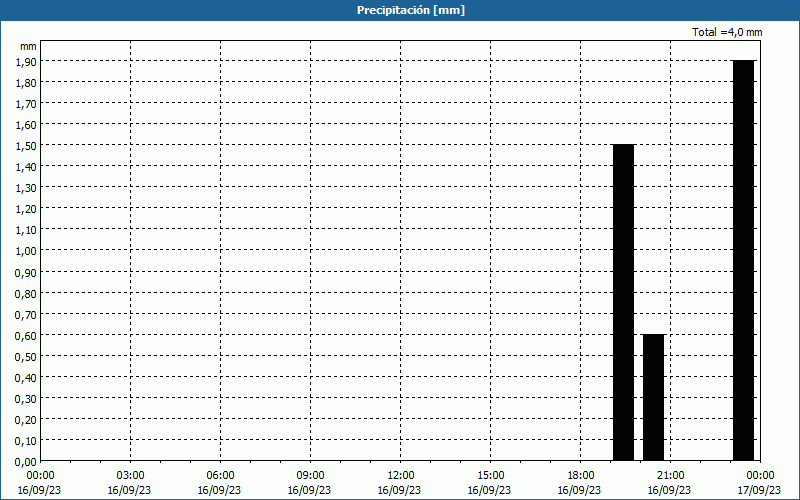Click the 21:00 time axis label
Image resolution: width=800 pixels, height=500 pixels.
(670, 476)
